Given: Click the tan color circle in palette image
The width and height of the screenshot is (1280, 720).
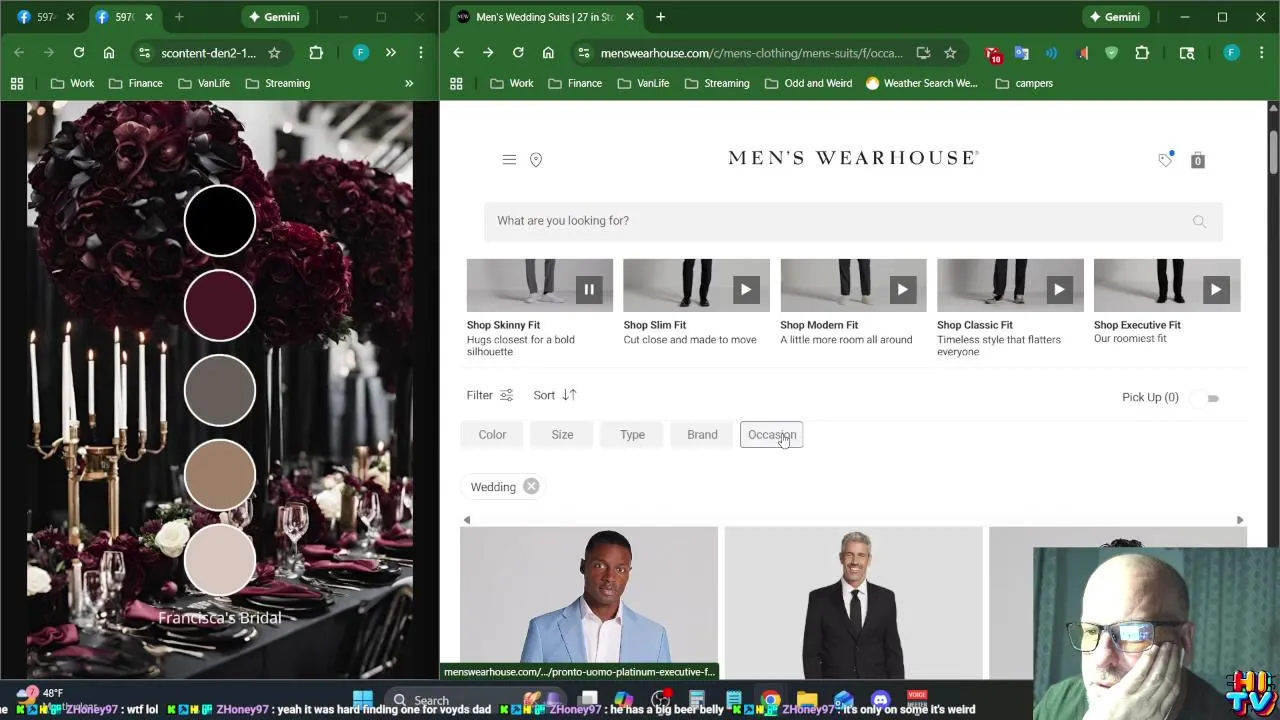Looking at the screenshot, I should click(x=220, y=475).
